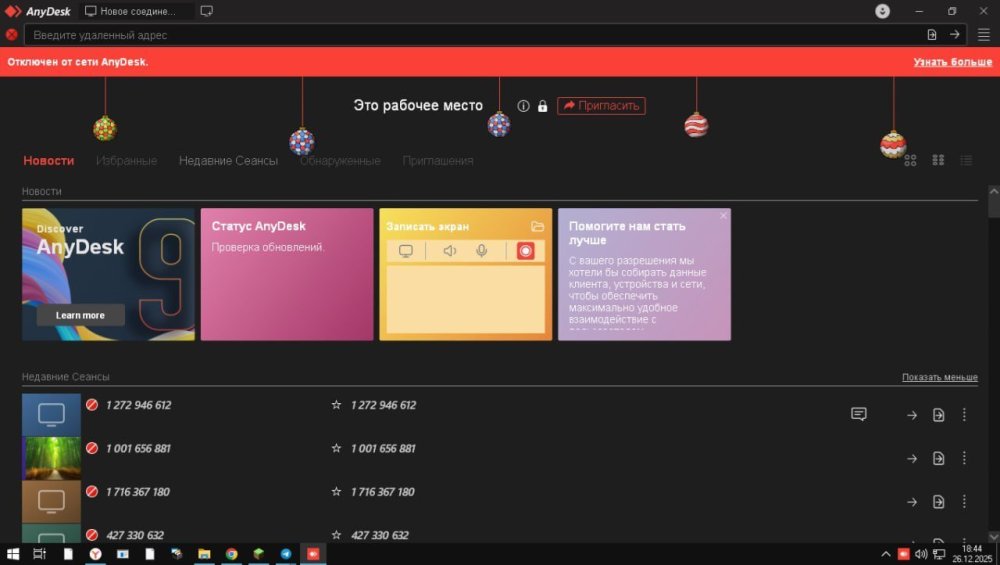Open the AnyDesk hamburger main menu
This screenshot has width=1000, height=565.
984,34
